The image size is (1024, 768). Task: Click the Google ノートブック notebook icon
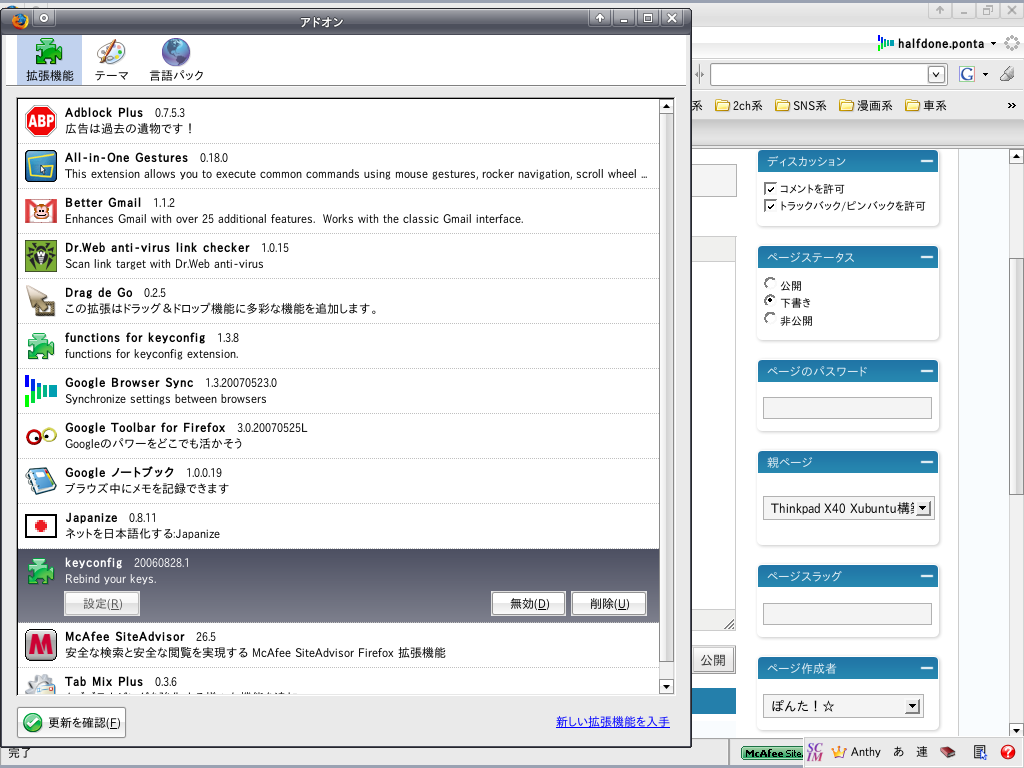[40, 481]
